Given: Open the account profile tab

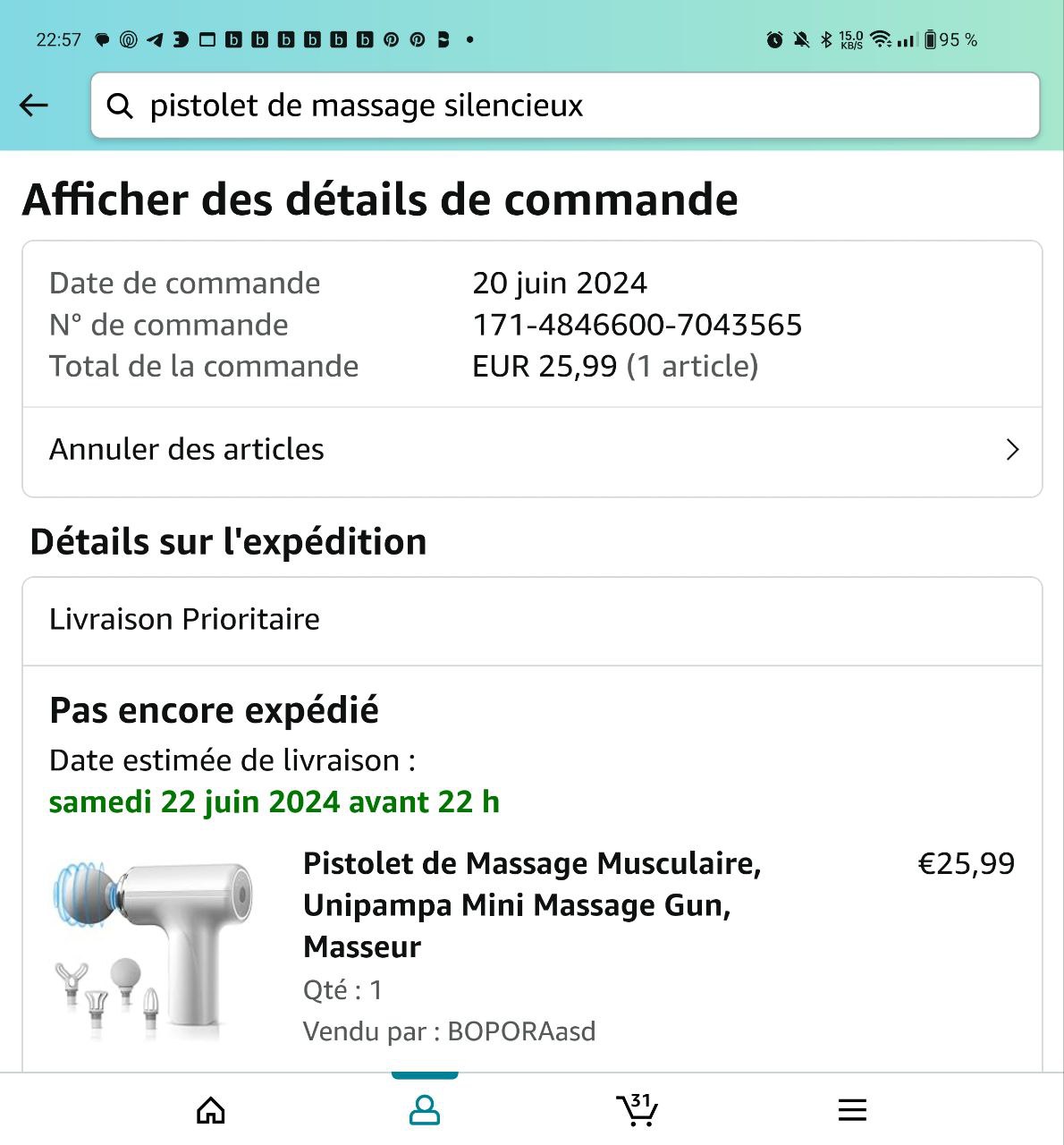Looking at the screenshot, I should [424, 1110].
